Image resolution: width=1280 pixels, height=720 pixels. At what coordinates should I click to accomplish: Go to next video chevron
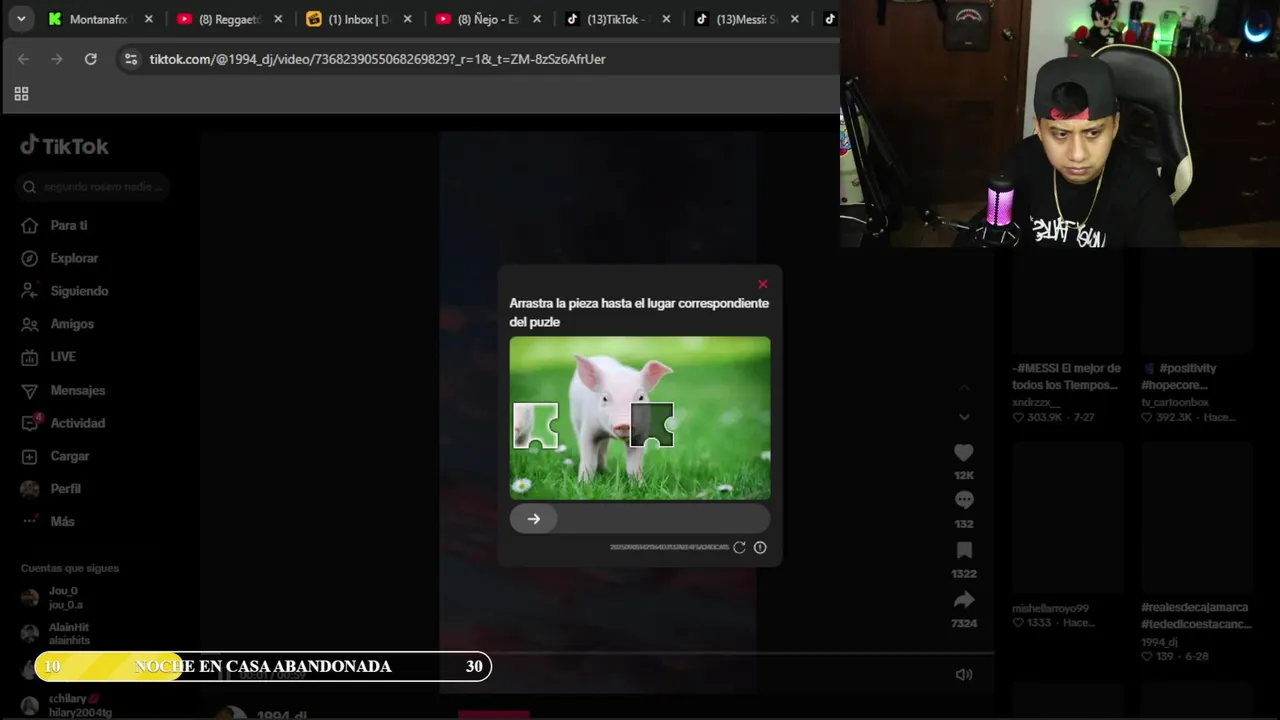point(964,417)
